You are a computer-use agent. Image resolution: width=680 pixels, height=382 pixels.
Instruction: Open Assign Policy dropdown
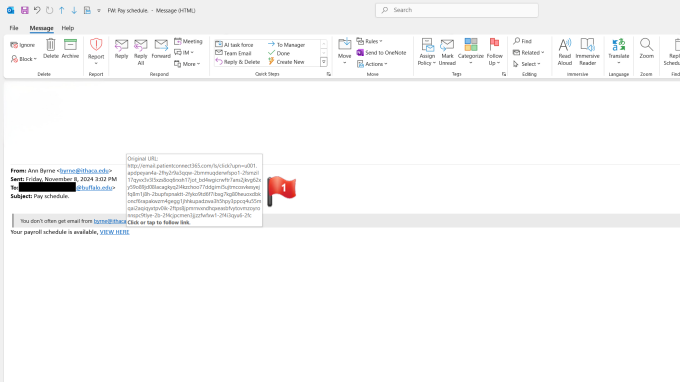427,52
